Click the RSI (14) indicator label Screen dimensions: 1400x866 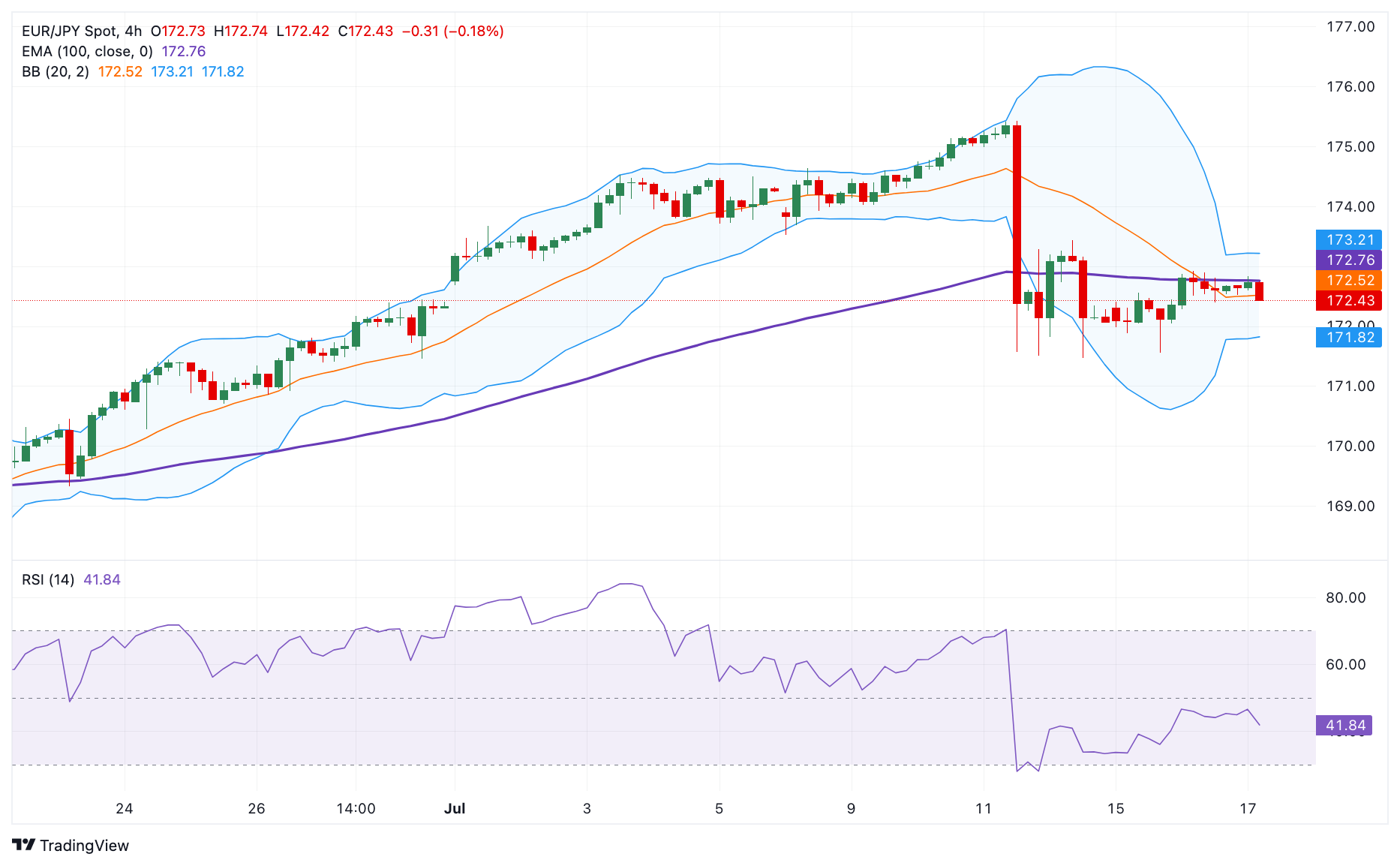point(48,579)
